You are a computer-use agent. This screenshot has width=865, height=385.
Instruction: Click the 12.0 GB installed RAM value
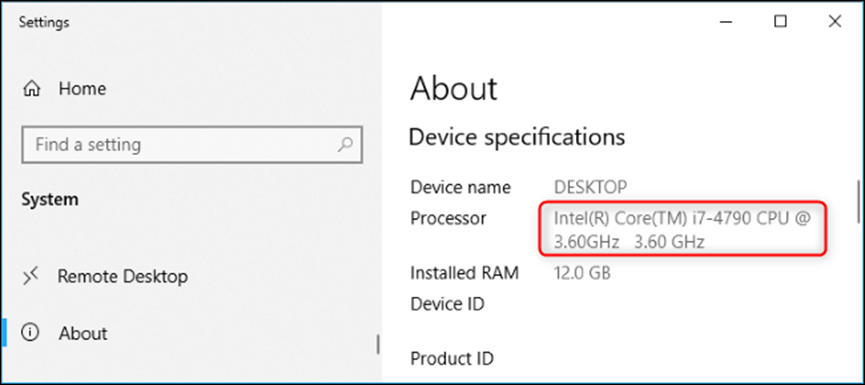[582, 273]
